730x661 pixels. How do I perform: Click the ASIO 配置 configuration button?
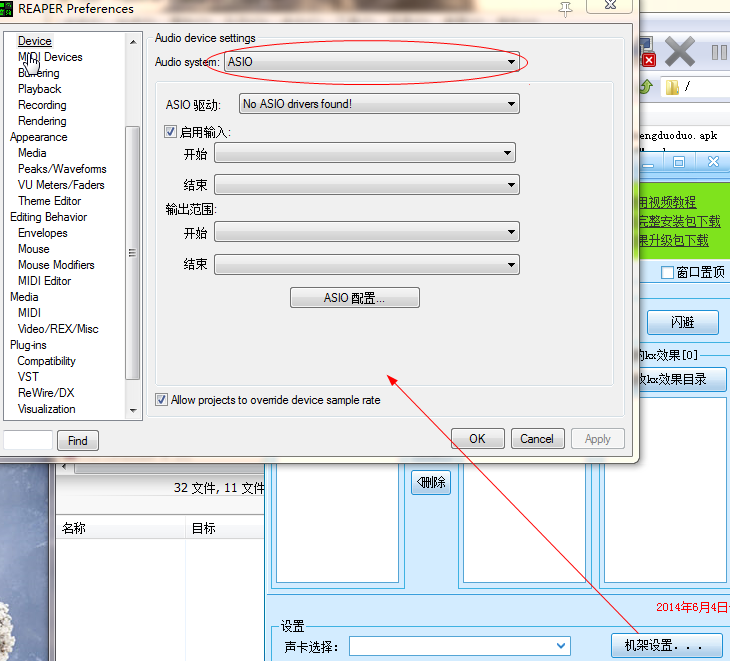pos(354,298)
